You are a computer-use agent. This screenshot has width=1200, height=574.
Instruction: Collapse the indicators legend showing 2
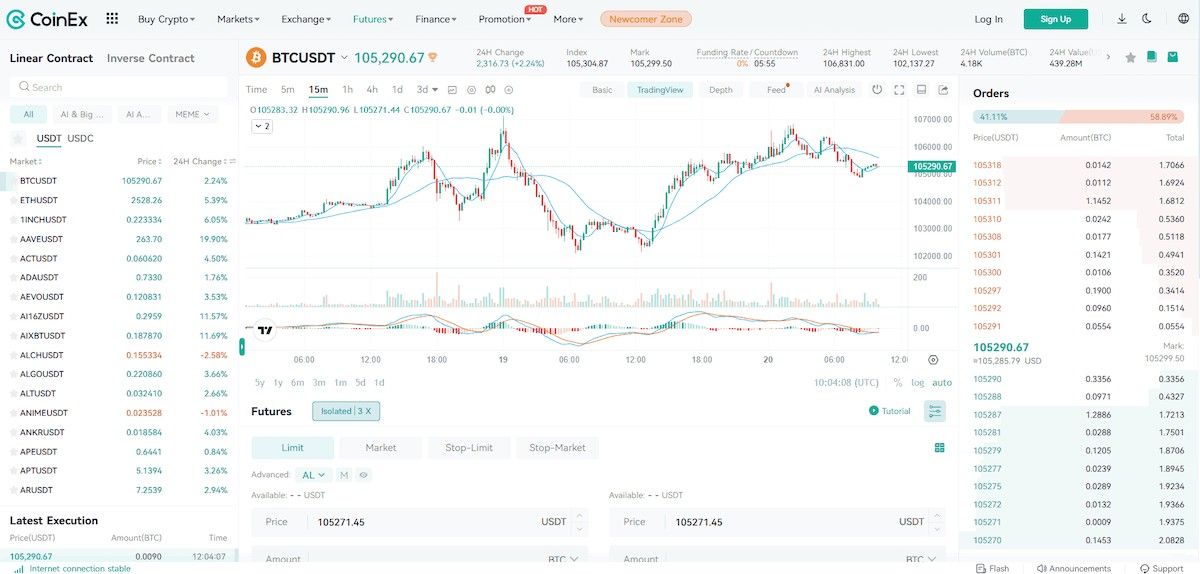click(261, 126)
